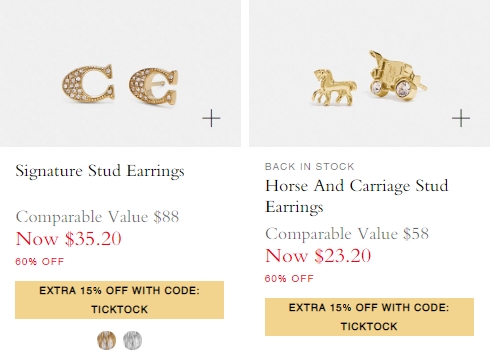This screenshot has width=498, height=363.
Task: Click the gold horse stud in image
Action: (334, 87)
